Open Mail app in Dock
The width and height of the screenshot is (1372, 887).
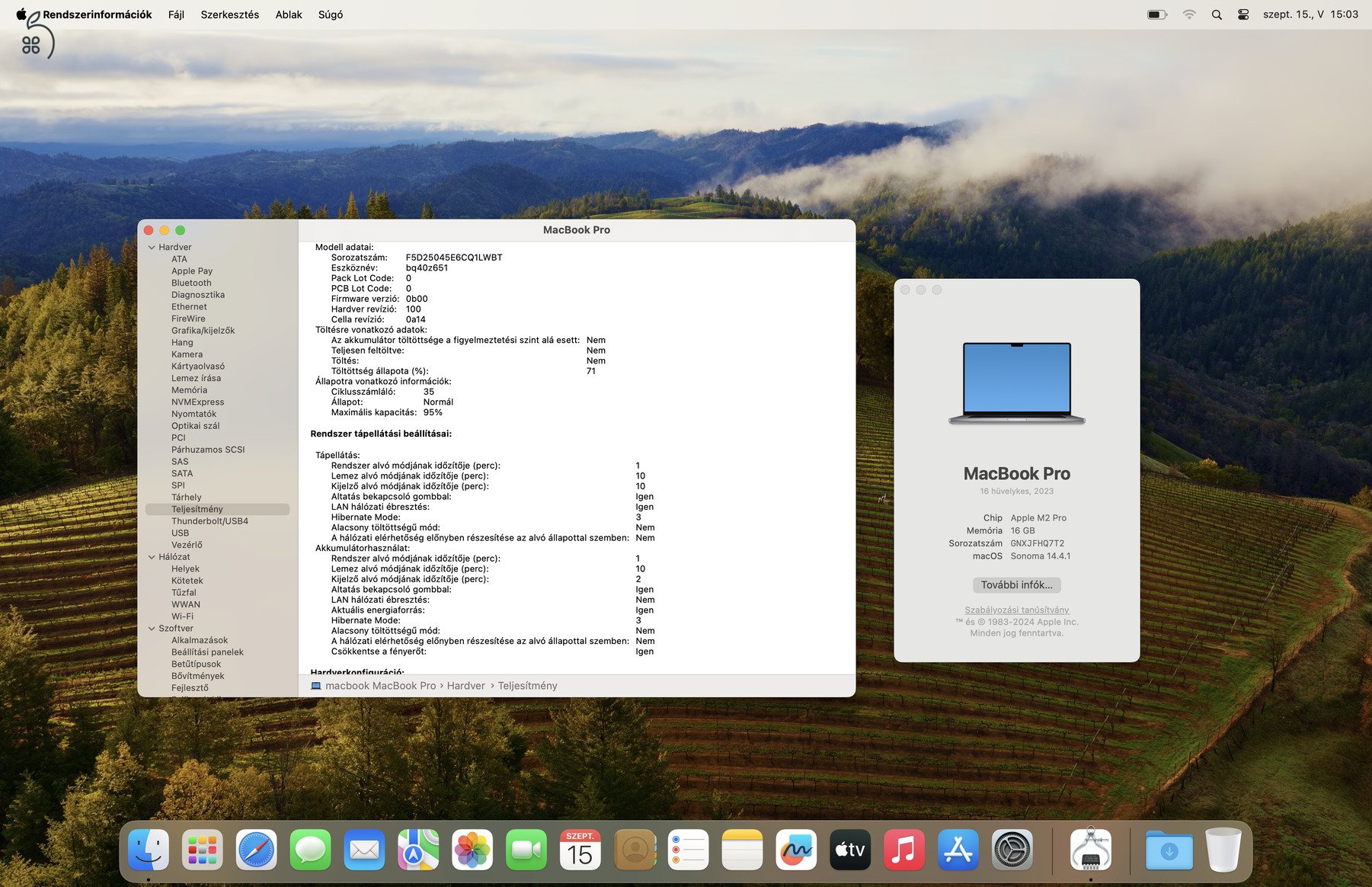364,850
